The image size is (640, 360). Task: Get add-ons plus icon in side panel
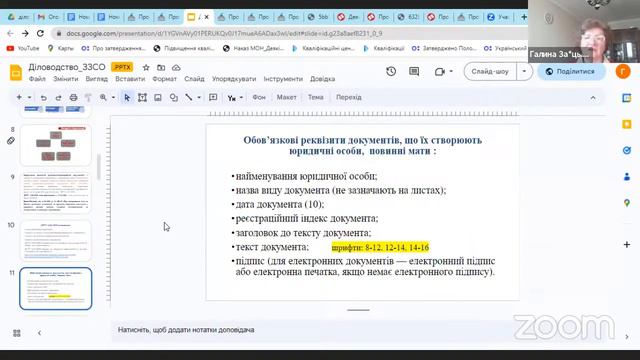pyautogui.click(x=627, y=244)
